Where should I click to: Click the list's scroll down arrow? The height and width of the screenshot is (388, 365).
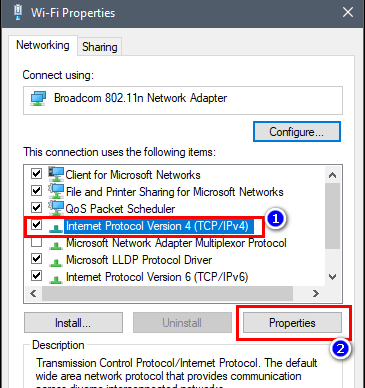332,277
